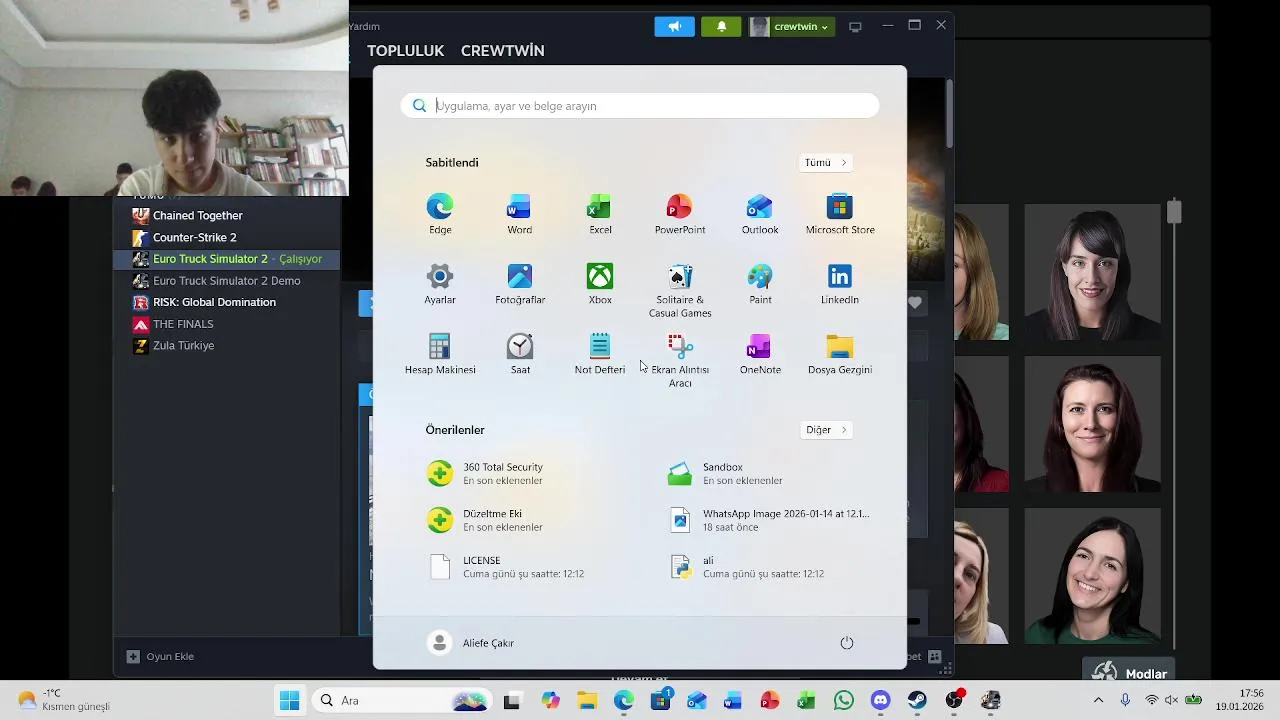The image size is (1280, 720).
Task: Open Copilot from the taskbar
Action: [x=551, y=701]
